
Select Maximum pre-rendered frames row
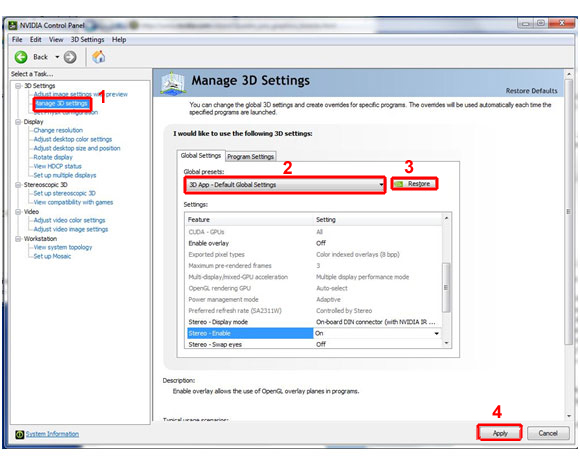pyautogui.click(x=314, y=266)
